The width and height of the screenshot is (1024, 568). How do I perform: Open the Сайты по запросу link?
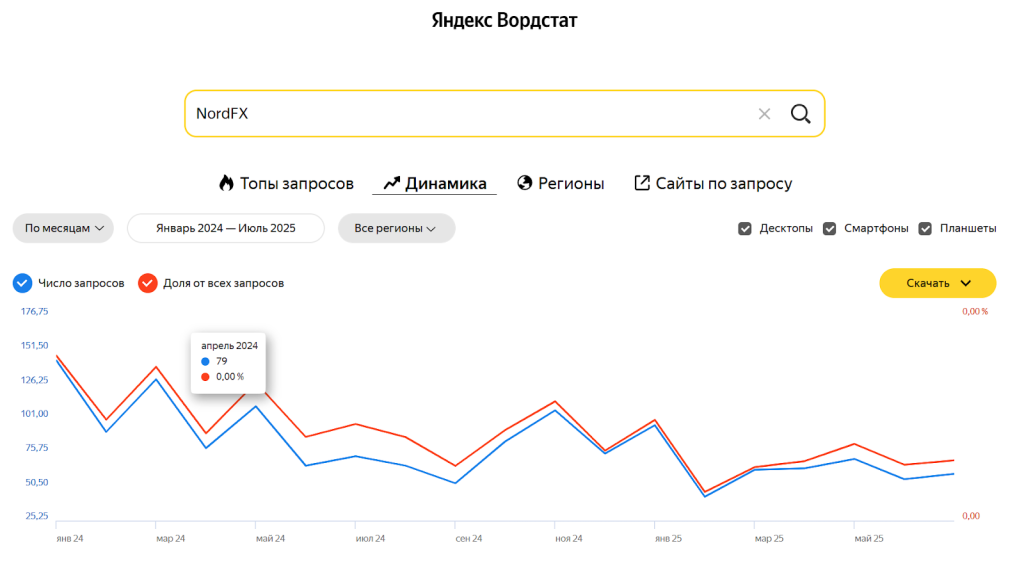tap(724, 183)
